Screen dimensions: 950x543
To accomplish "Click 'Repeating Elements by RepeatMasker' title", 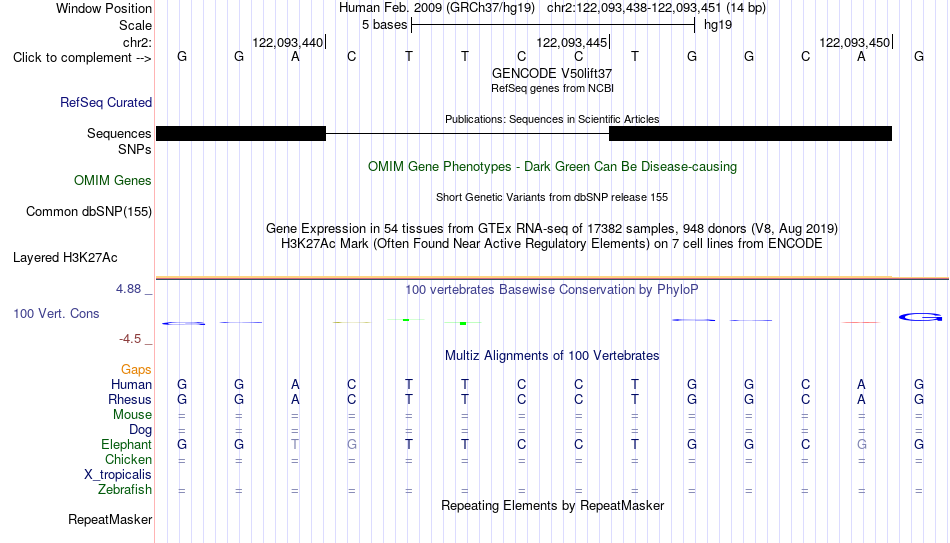I will [553, 505].
